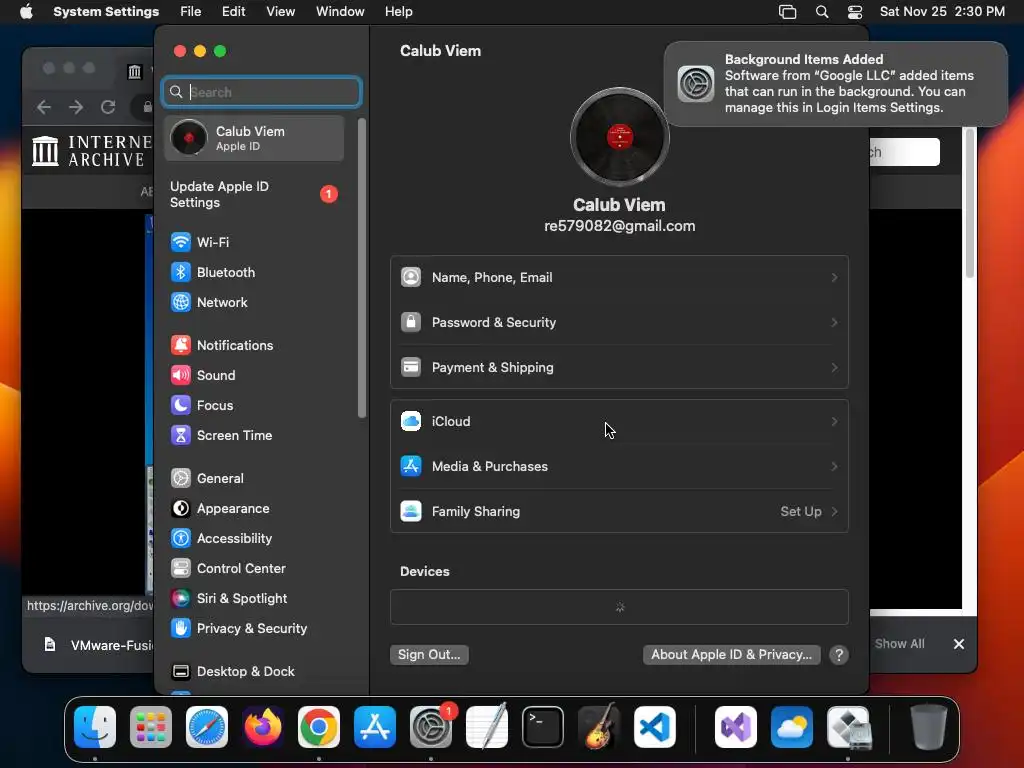Open App Store from the Dock
The width and height of the screenshot is (1024, 768).
coord(375,727)
